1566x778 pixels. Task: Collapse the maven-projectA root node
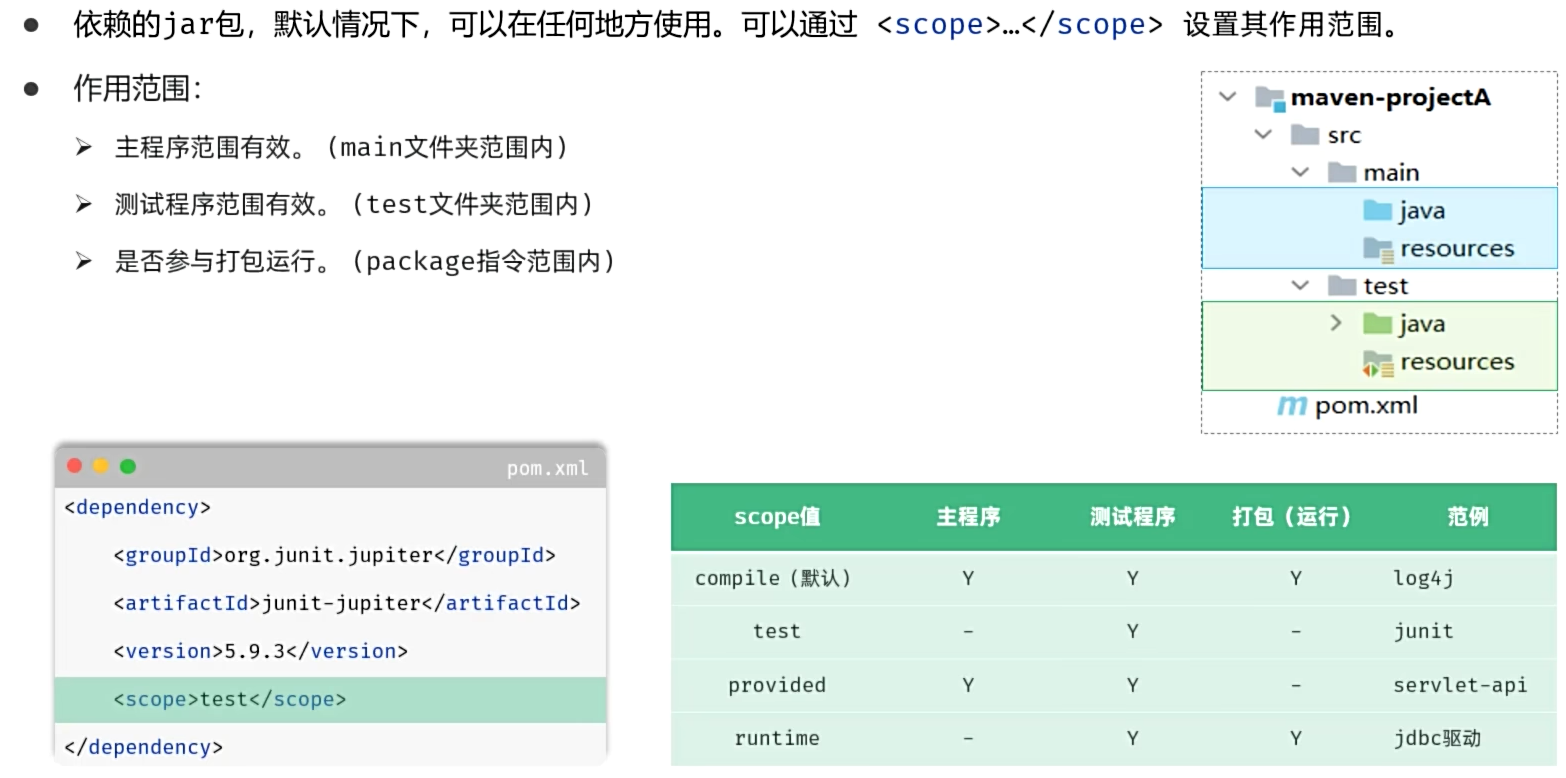1227,97
